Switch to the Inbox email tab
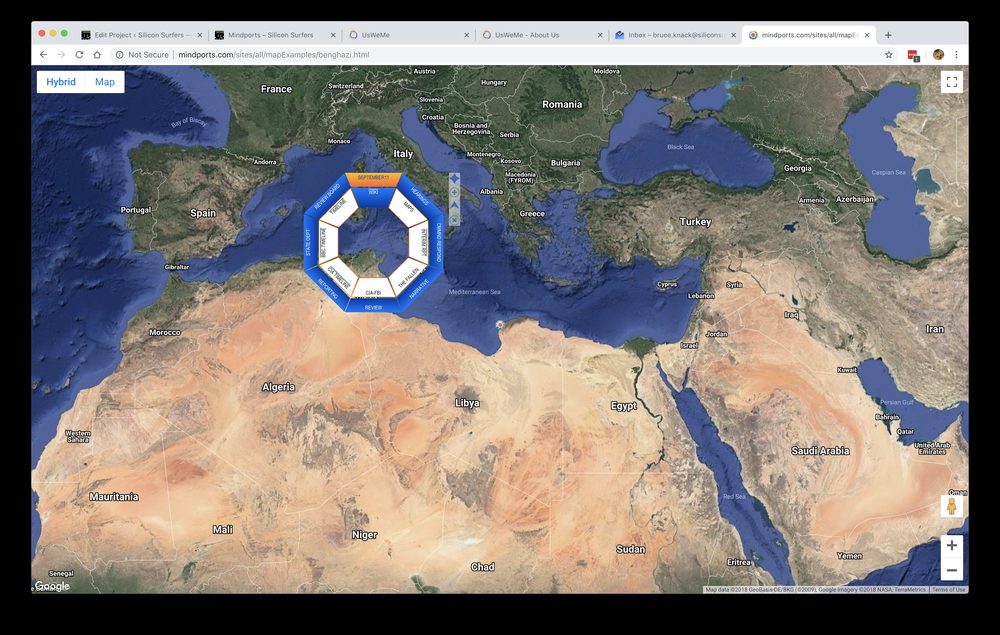1000x635 pixels. click(x=675, y=35)
